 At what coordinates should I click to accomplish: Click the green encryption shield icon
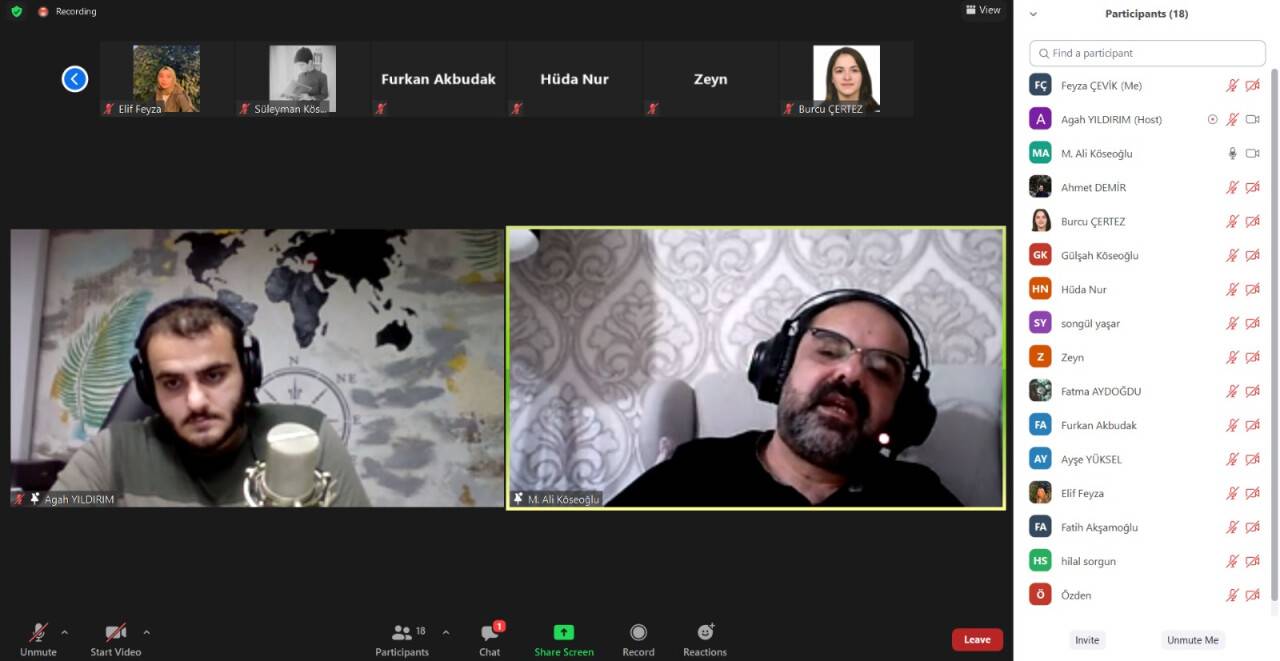16,11
